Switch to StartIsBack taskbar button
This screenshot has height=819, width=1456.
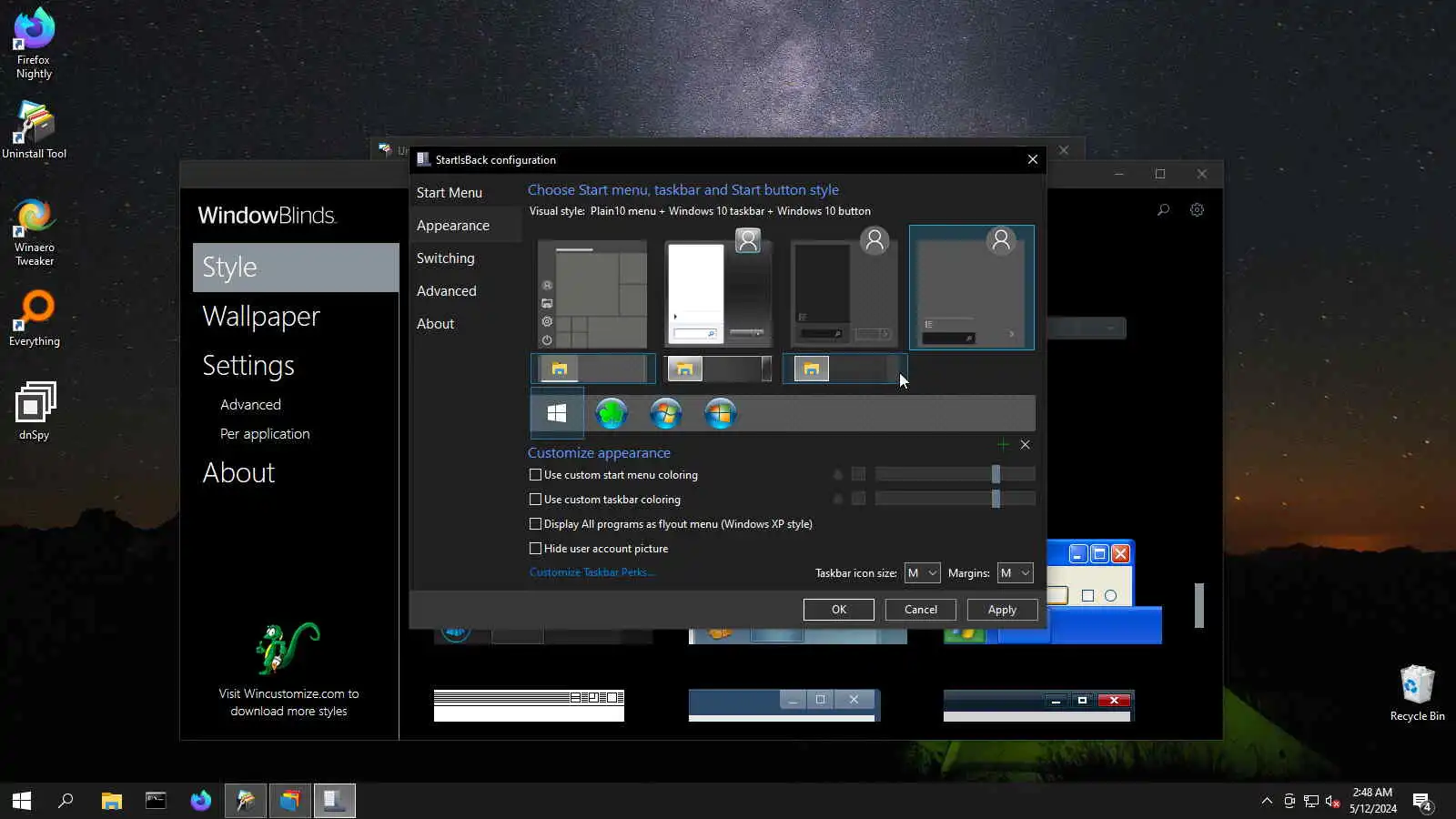click(x=335, y=801)
